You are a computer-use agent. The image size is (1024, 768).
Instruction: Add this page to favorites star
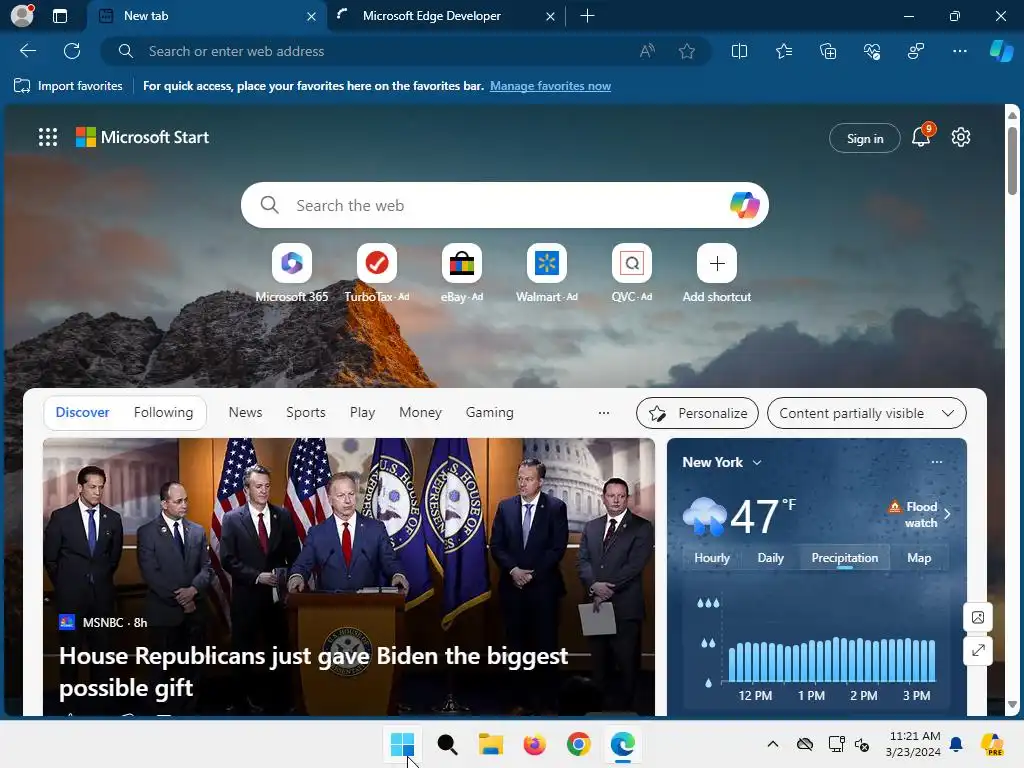pos(686,51)
